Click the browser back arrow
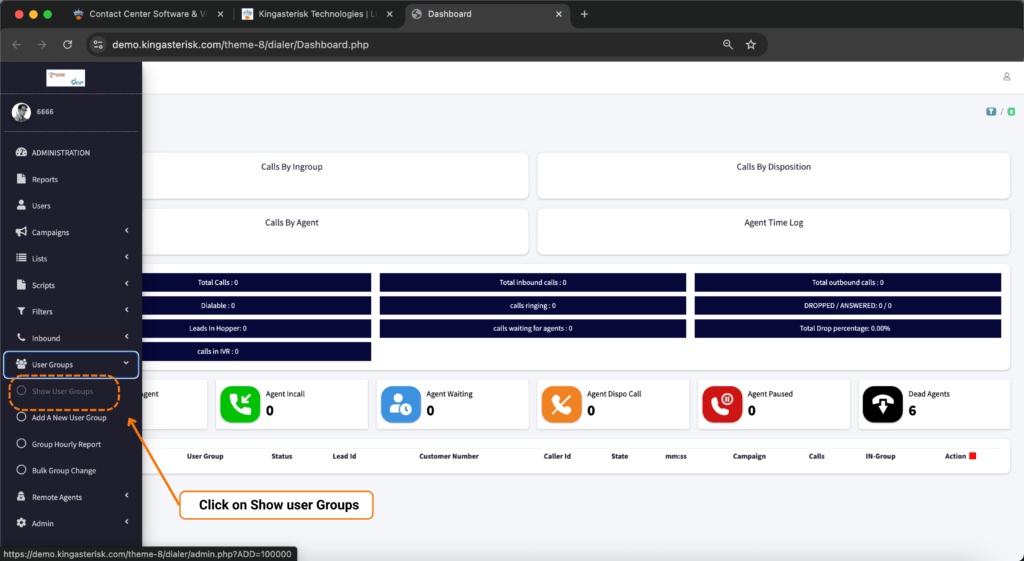1024x561 pixels. (x=16, y=44)
